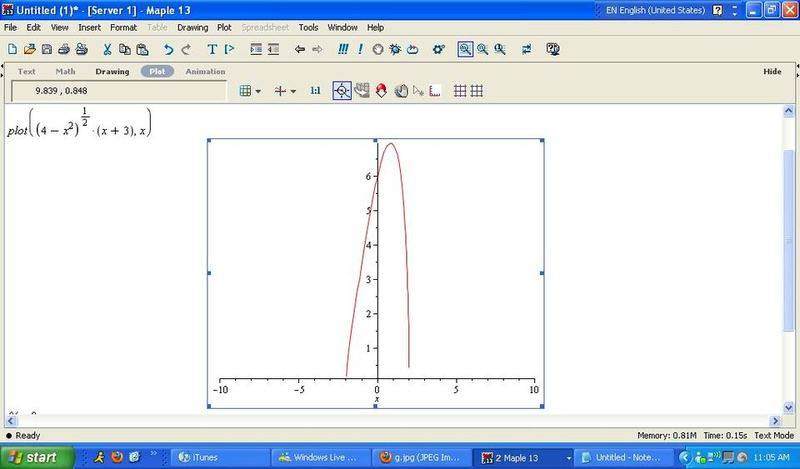800x469 pixels.
Task: Select the scale plot axes tool
Action: pyautogui.click(x=362, y=91)
